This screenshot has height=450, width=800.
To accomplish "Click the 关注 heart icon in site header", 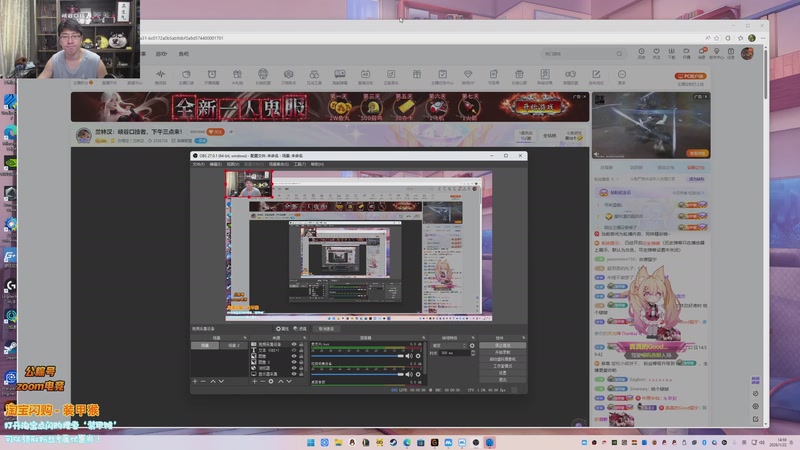I will click(656, 52).
